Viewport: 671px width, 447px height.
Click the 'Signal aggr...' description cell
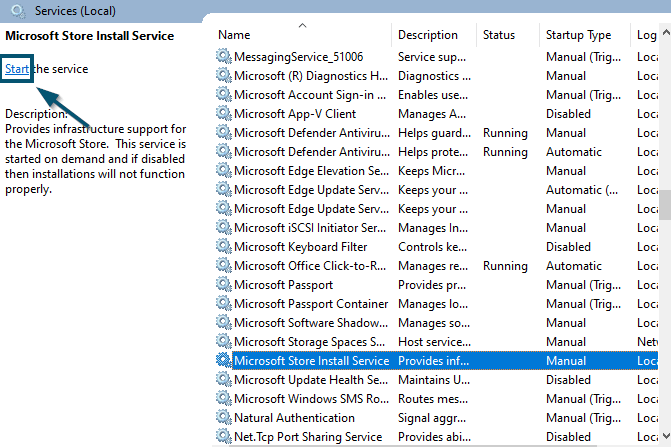[x=432, y=418]
